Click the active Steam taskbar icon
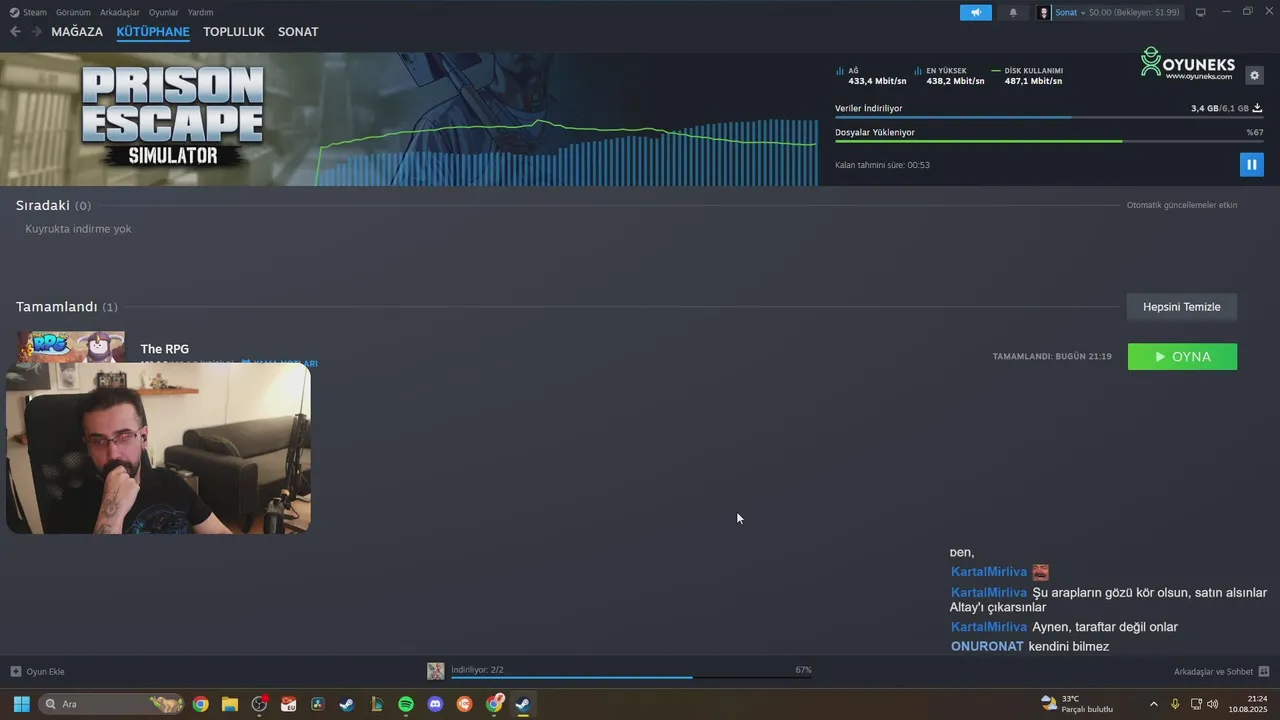Viewport: 1280px width, 720px height. [523, 704]
